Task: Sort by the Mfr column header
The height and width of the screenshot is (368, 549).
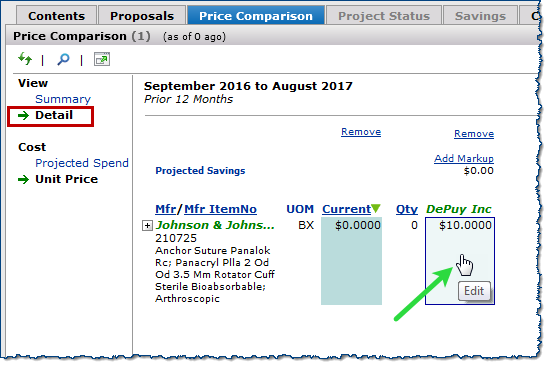Action: [x=166, y=209]
